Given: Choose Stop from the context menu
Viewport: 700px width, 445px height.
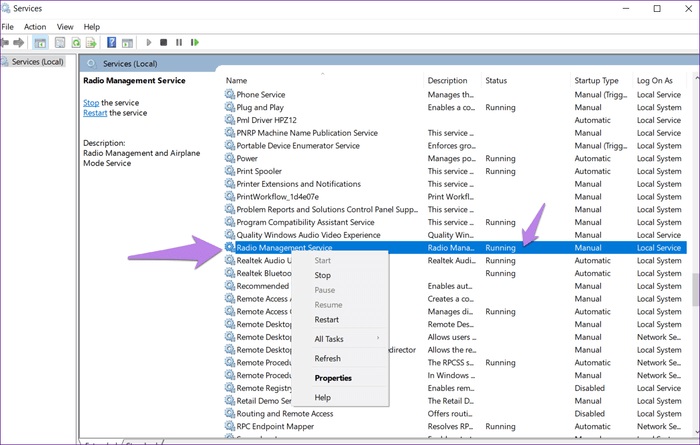Looking at the screenshot, I should [x=322, y=275].
